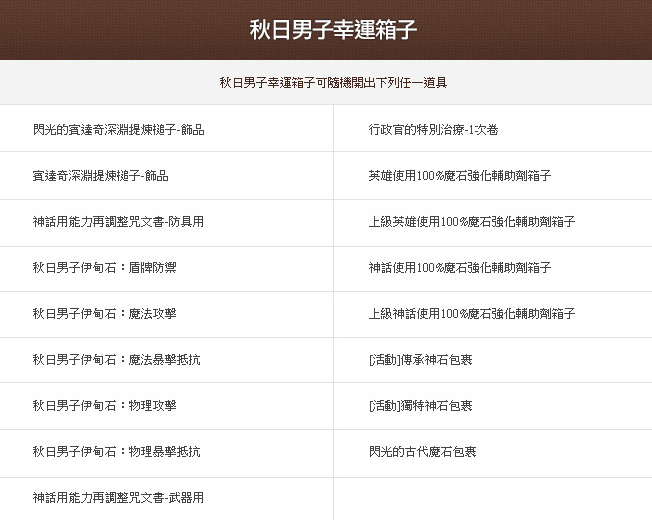Click 英雄使用100%魔石強化輔助劑箱子 (non-上級)
This screenshot has width=652, height=520.
click(459, 176)
